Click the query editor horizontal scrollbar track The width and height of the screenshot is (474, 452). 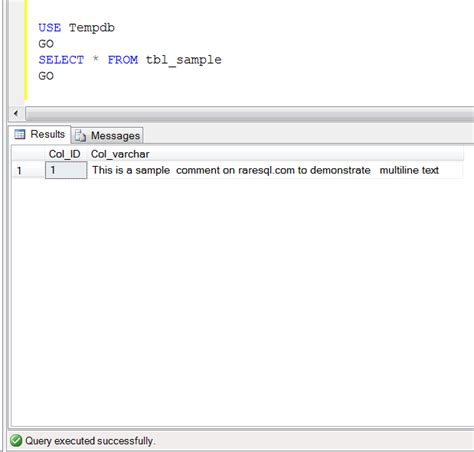250,114
